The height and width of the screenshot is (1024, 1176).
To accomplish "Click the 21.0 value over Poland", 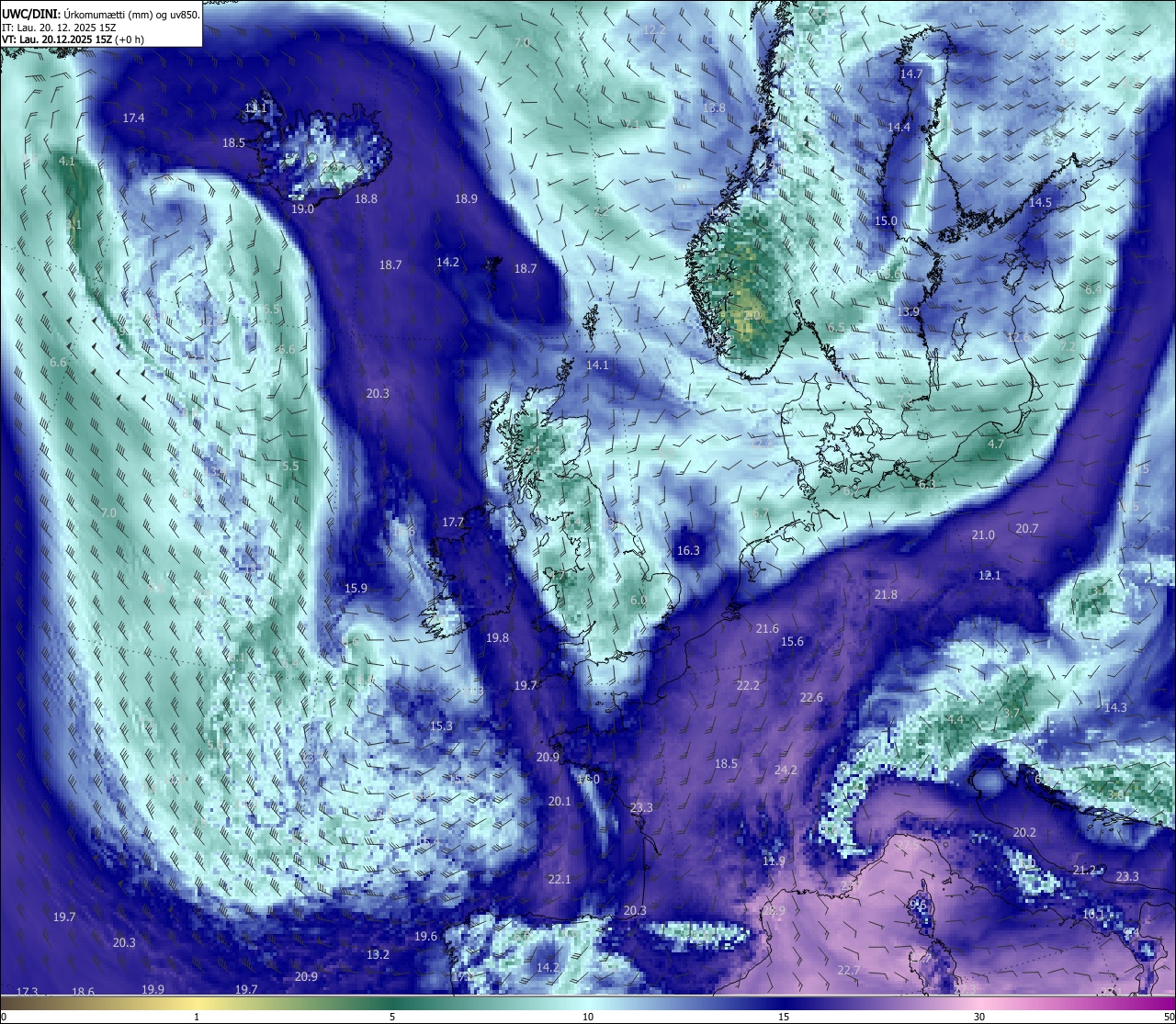I will [x=983, y=535].
